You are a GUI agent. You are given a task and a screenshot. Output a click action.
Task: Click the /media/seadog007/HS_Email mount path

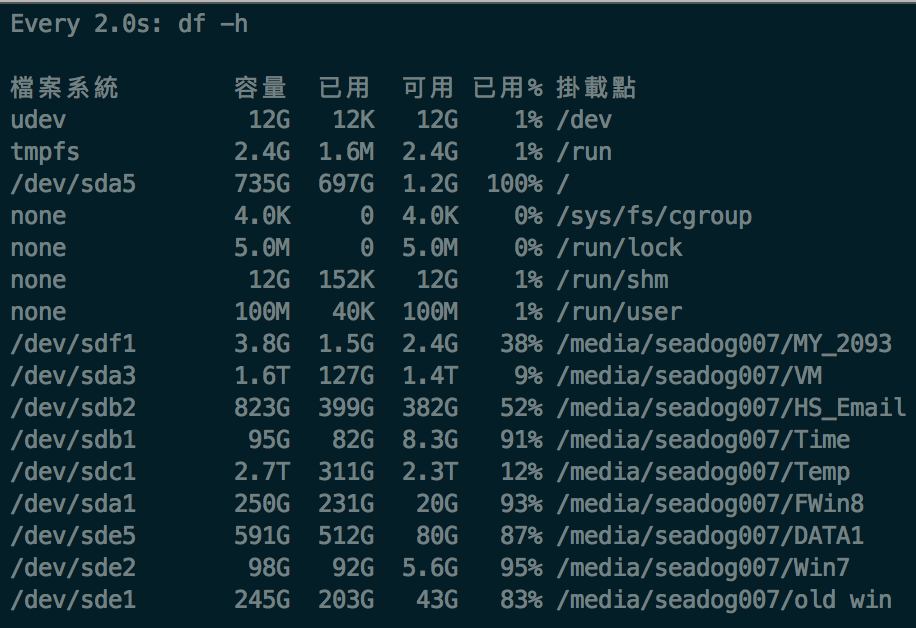[x=732, y=408]
